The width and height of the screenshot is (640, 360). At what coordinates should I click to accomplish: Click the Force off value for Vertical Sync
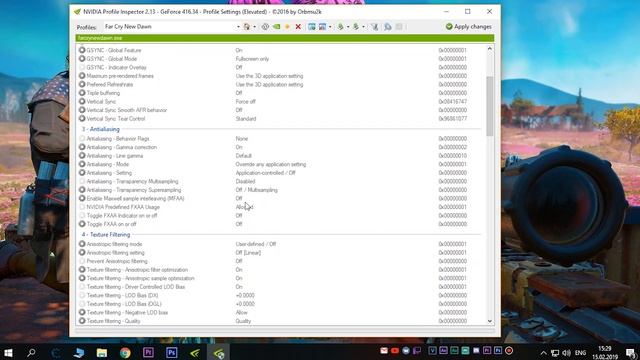point(245,102)
